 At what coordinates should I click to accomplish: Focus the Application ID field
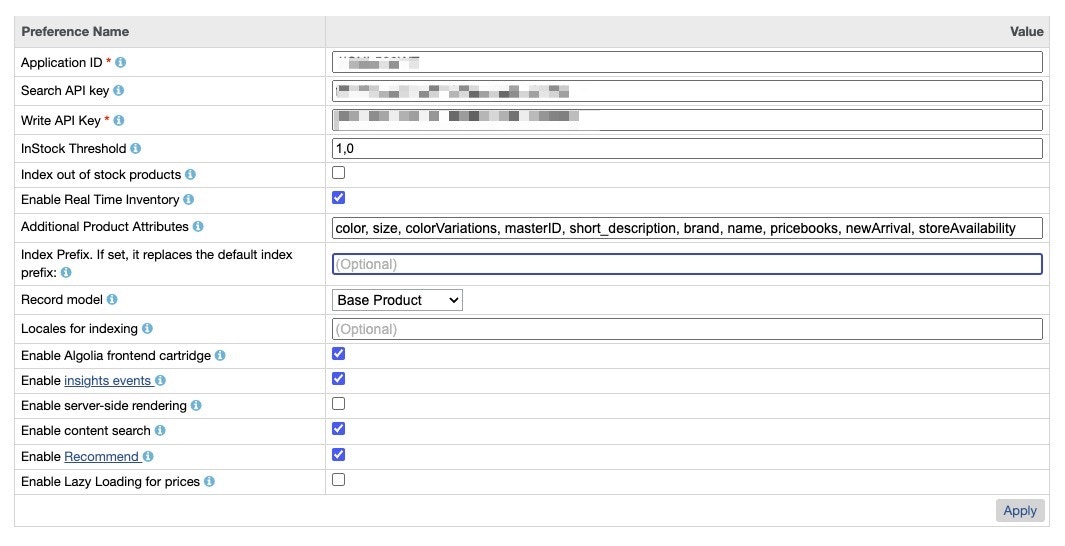(687, 62)
